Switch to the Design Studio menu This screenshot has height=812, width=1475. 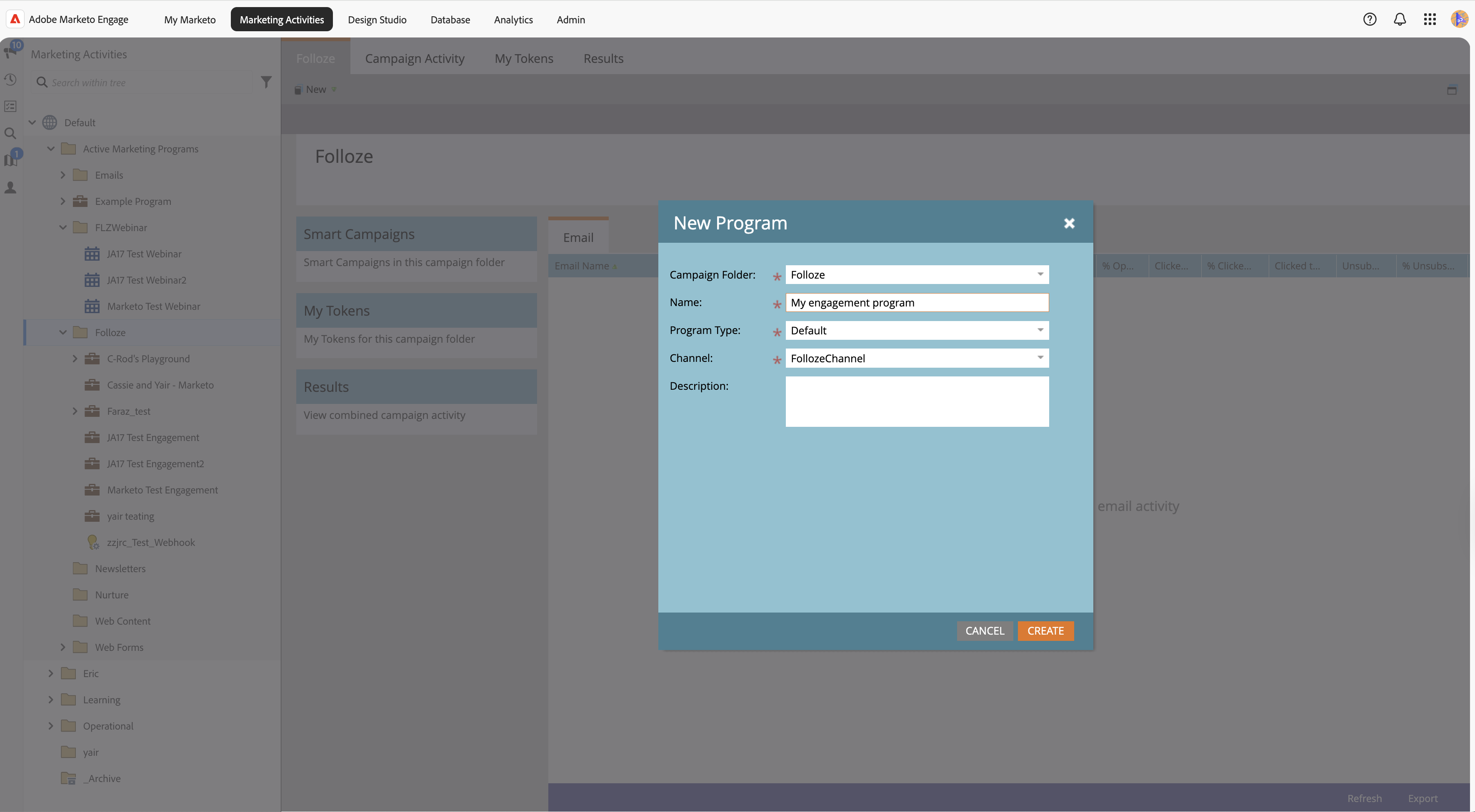tap(377, 20)
